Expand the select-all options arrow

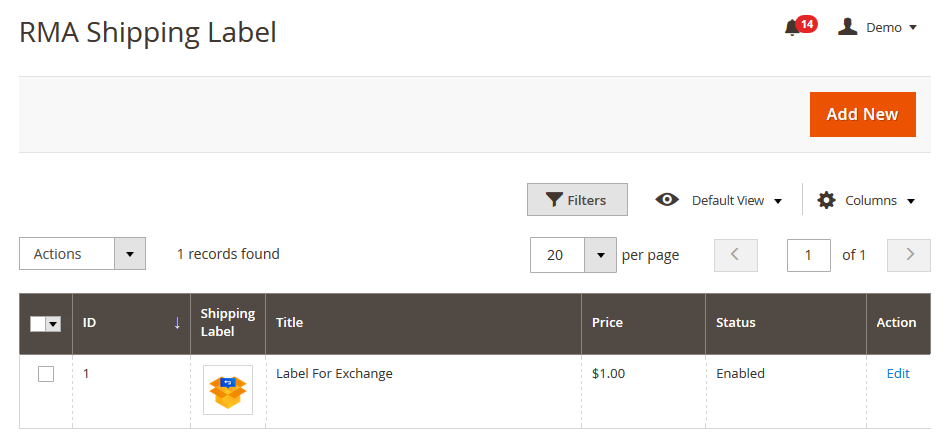[x=54, y=324]
